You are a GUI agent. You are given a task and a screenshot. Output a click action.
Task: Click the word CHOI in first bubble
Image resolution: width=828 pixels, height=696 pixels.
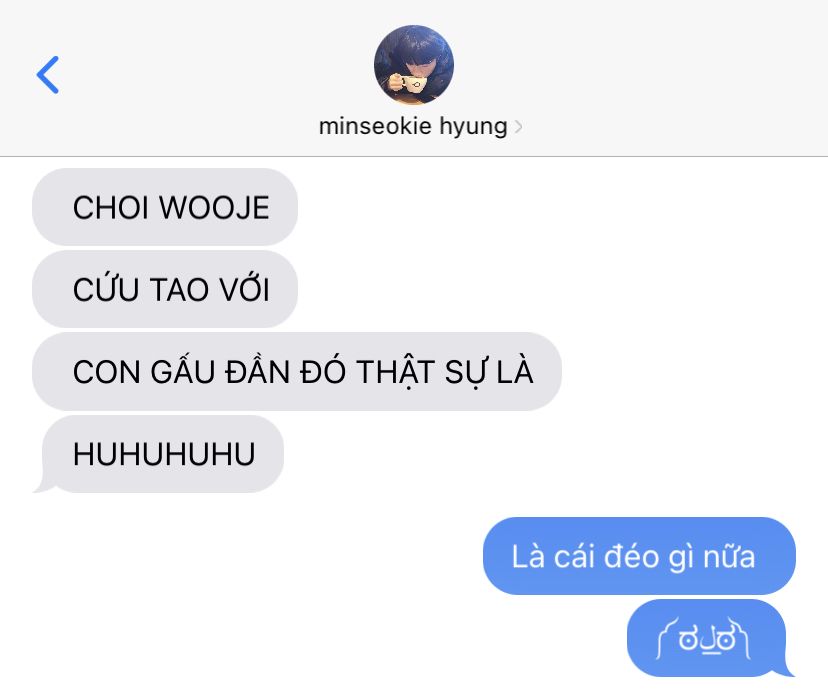click(x=111, y=207)
